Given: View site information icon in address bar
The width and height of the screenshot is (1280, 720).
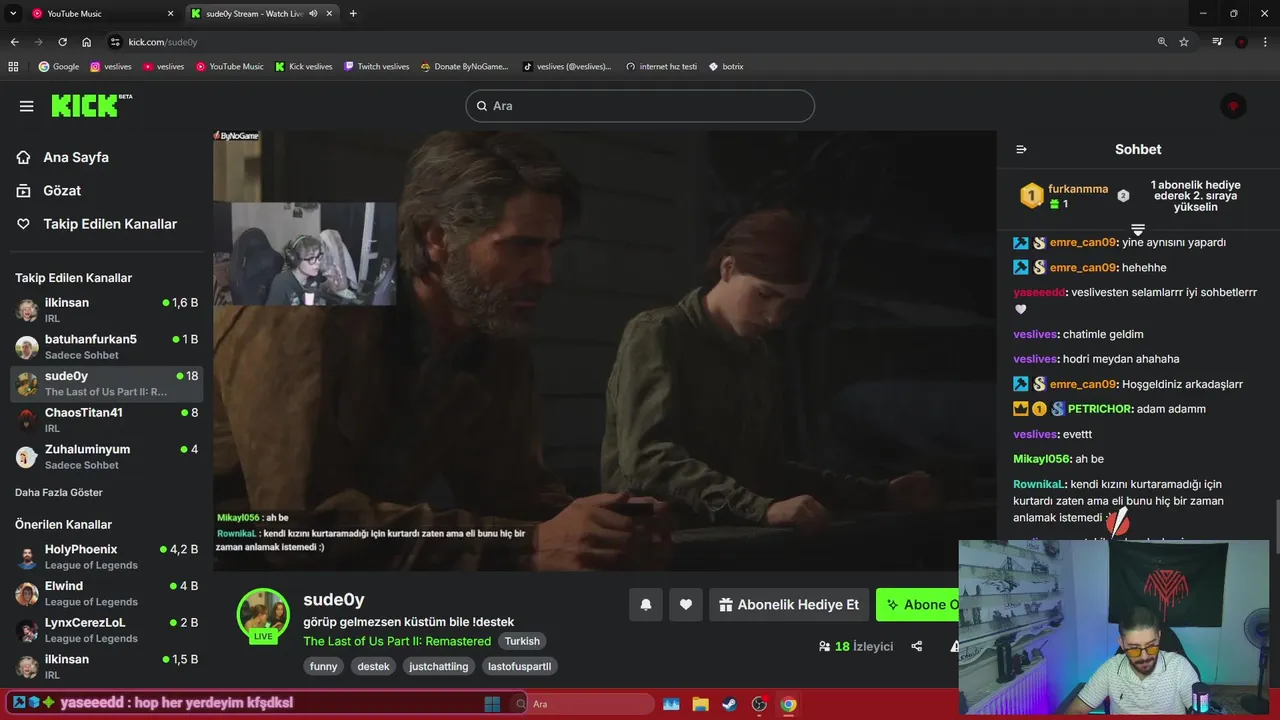Looking at the screenshot, I should pos(115,42).
